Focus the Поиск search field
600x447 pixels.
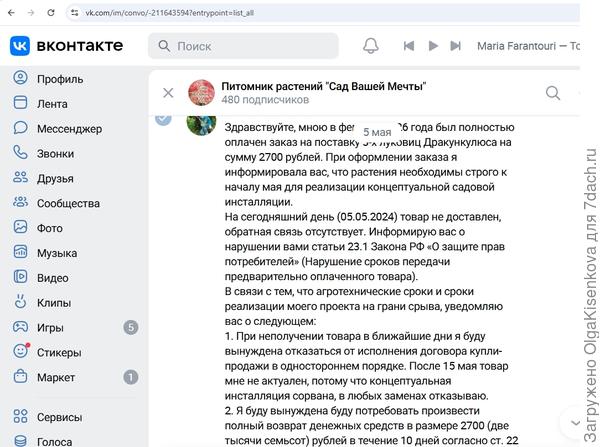point(243,46)
